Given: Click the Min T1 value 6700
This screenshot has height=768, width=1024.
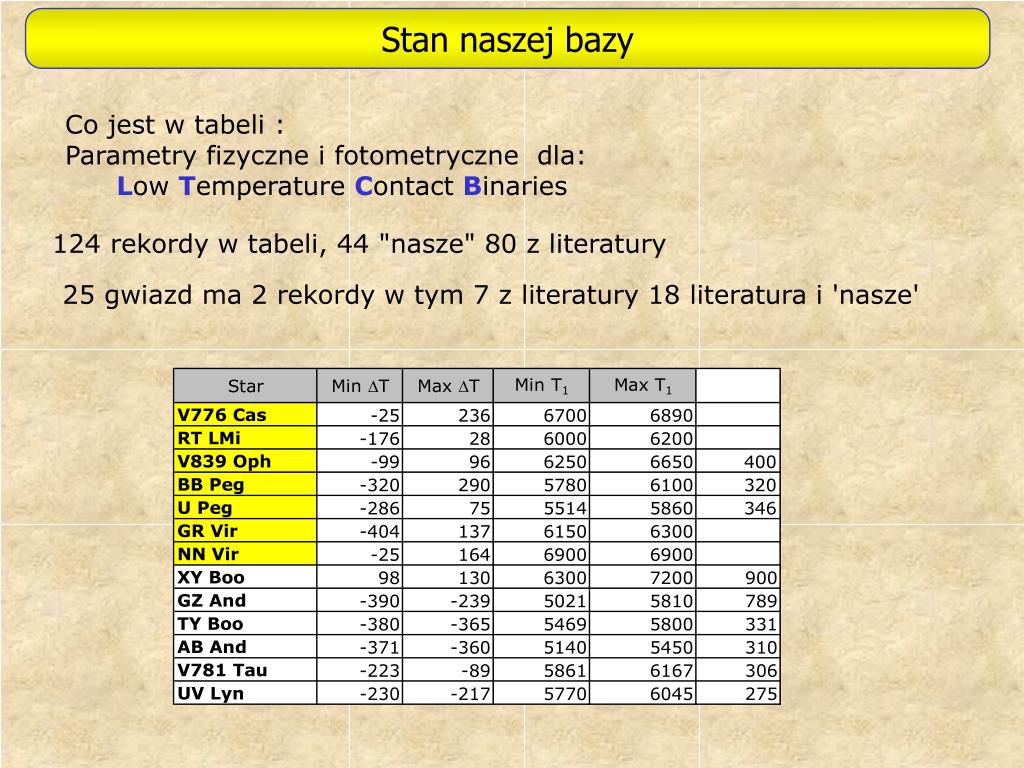Looking at the screenshot, I should [x=565, y=415].
